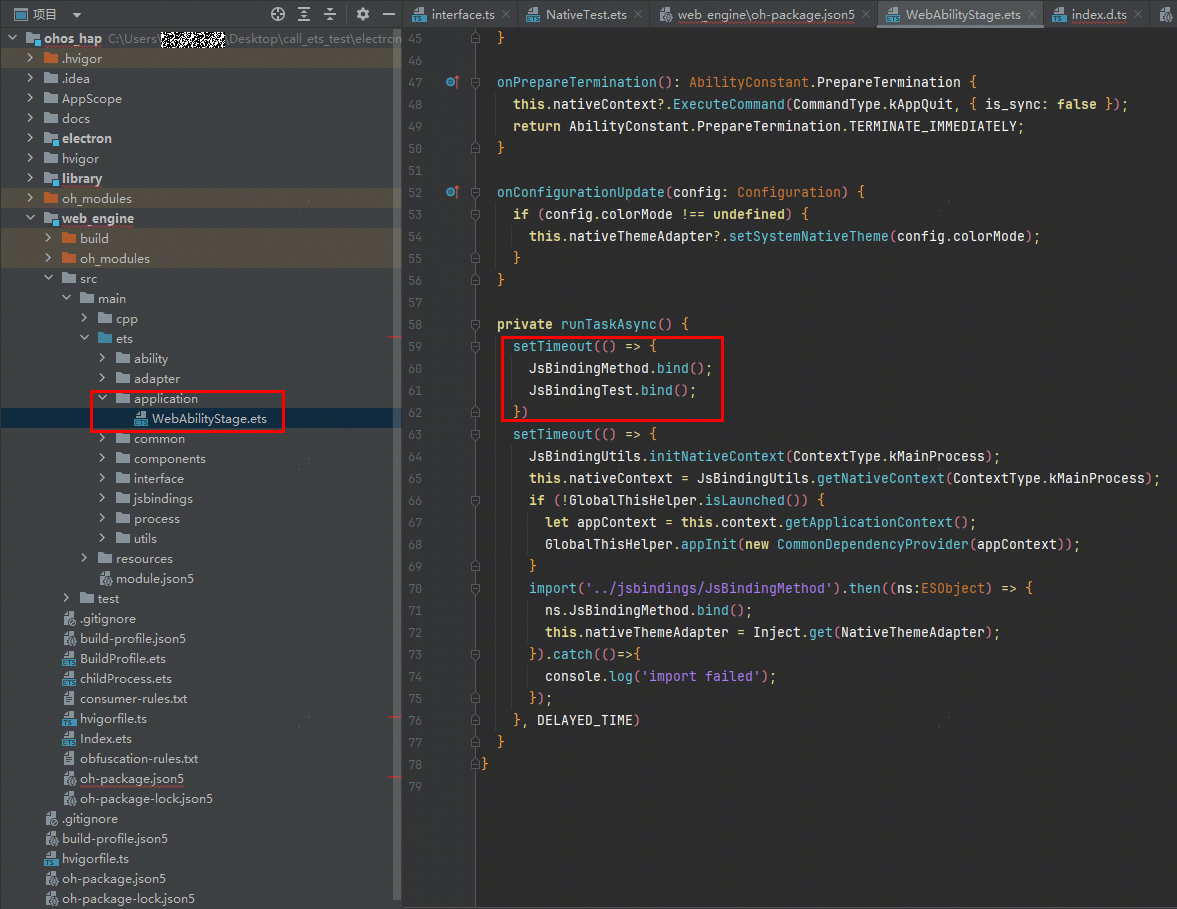Screen dimensions: 1177x909
Task: Click JsBindingTest.bind() call on line 61
Action: (x=612, y=390)
